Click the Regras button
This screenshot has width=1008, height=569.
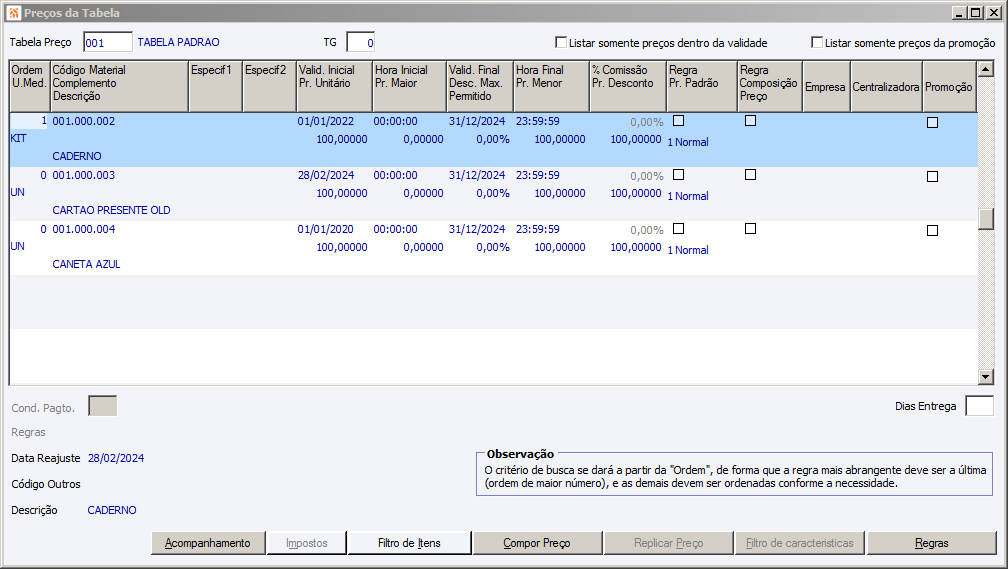931,543
